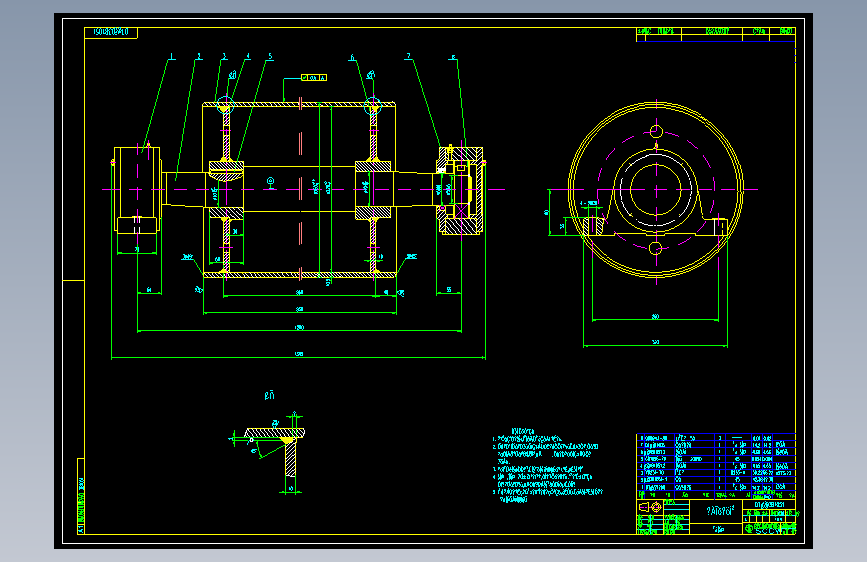Viewport: 867px width, 562px height.
Task: Click part balloon number 3
Action: [224, 56]
